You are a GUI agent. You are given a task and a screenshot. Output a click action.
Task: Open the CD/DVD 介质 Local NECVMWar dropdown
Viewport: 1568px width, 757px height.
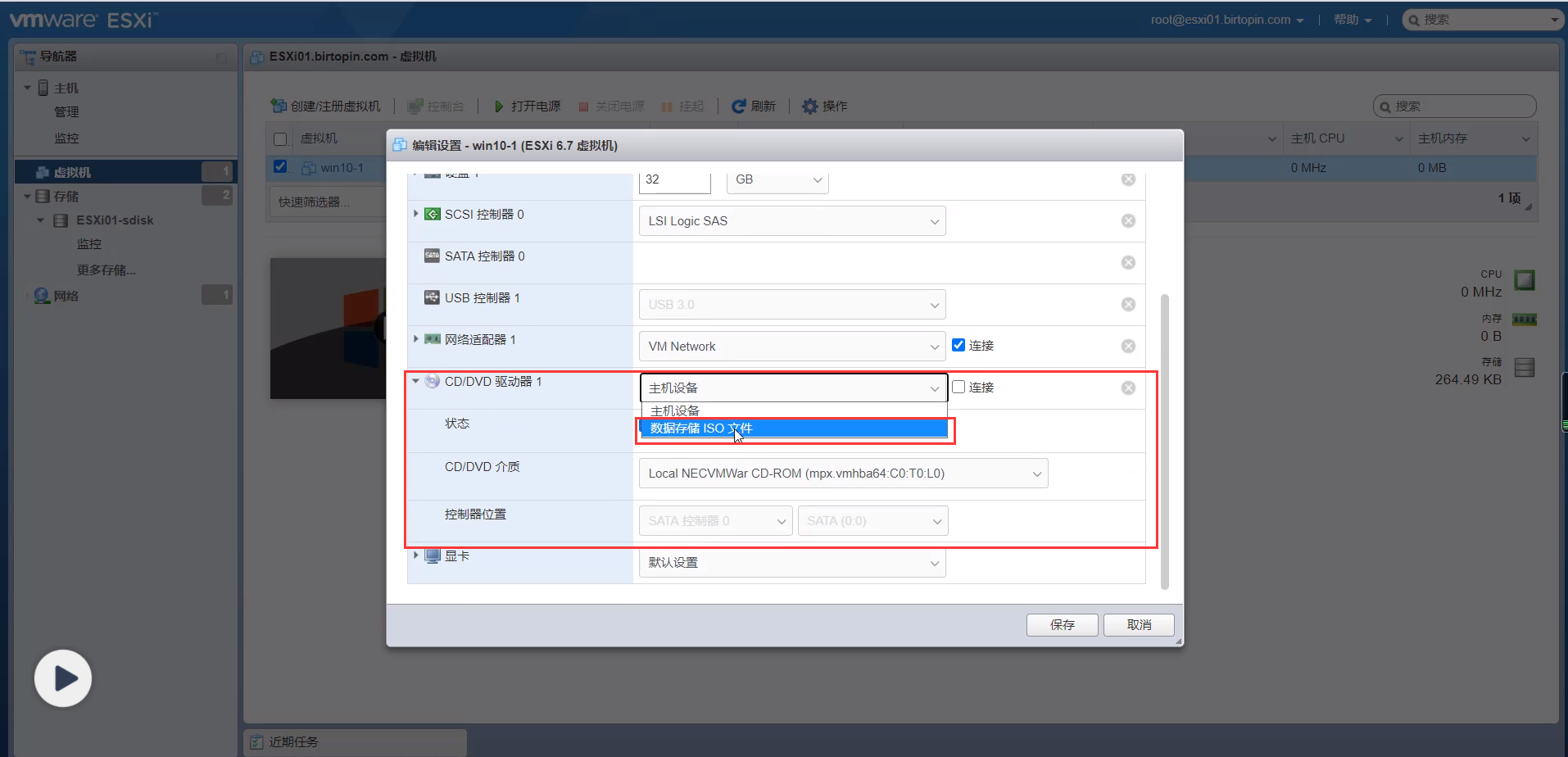(x=844, y=473)
